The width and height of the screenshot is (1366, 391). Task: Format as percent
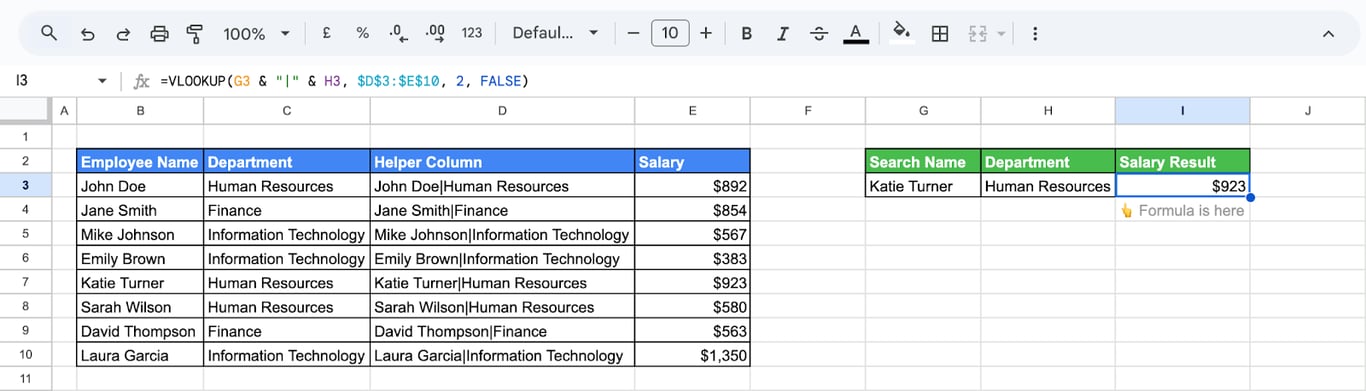(362, 33)
